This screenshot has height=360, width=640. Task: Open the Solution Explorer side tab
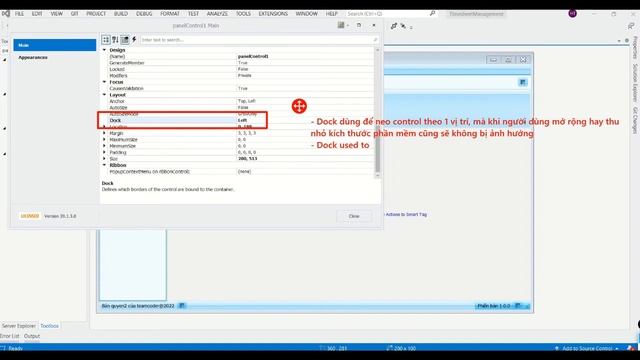(x=635, y=82)
